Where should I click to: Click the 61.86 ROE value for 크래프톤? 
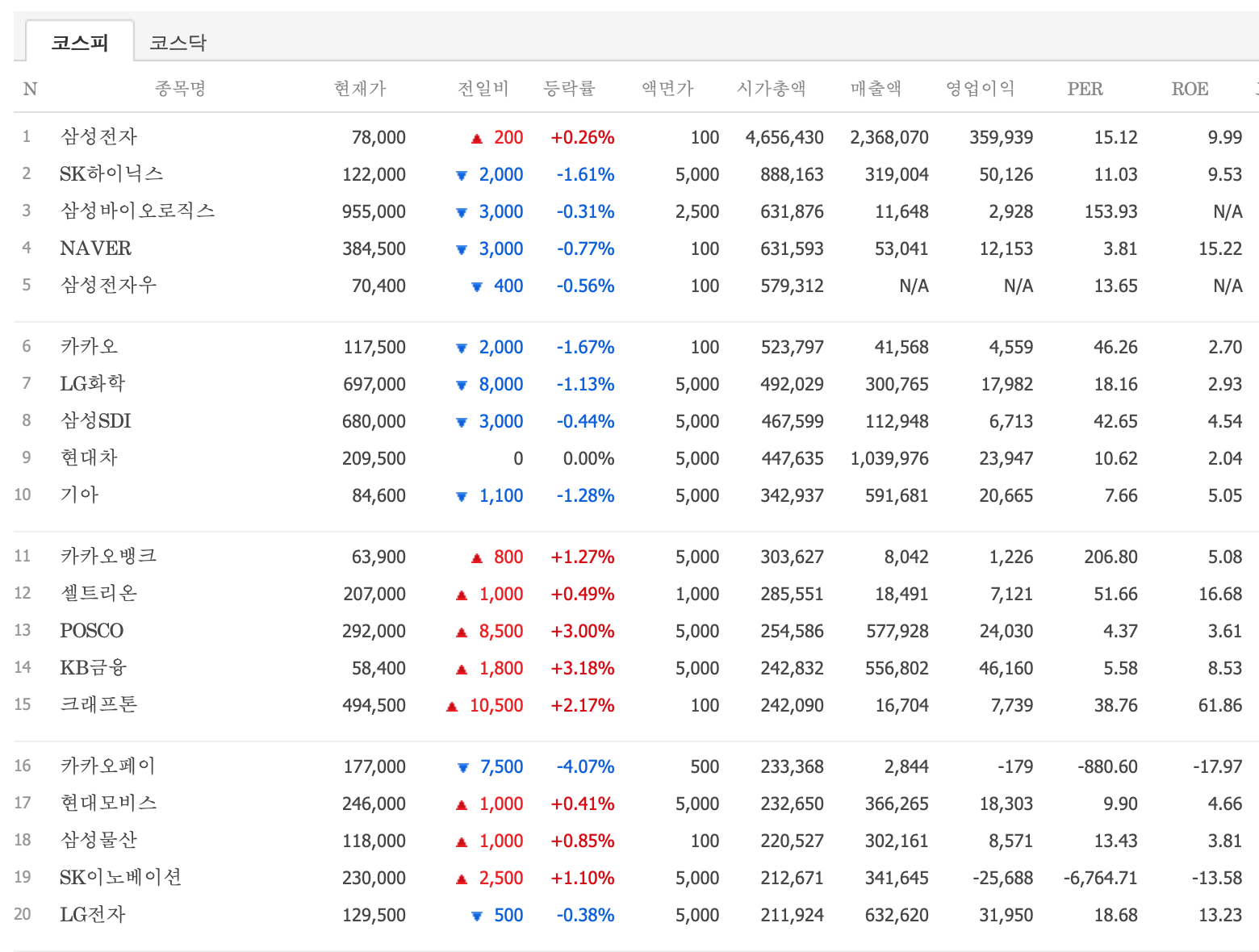pos(1220,705)
